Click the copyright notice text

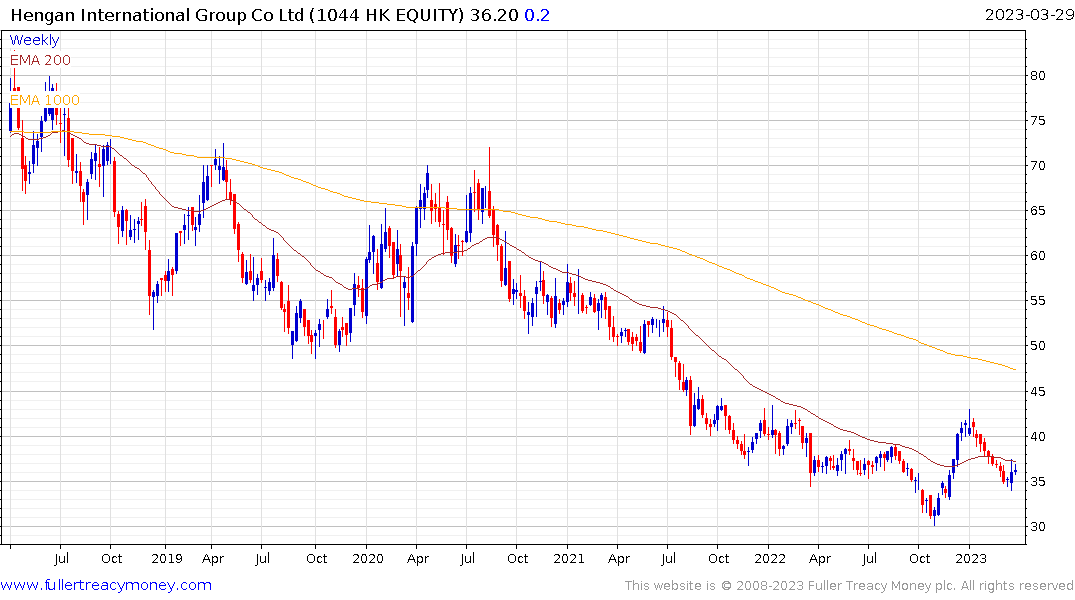[x=849, y=586]
